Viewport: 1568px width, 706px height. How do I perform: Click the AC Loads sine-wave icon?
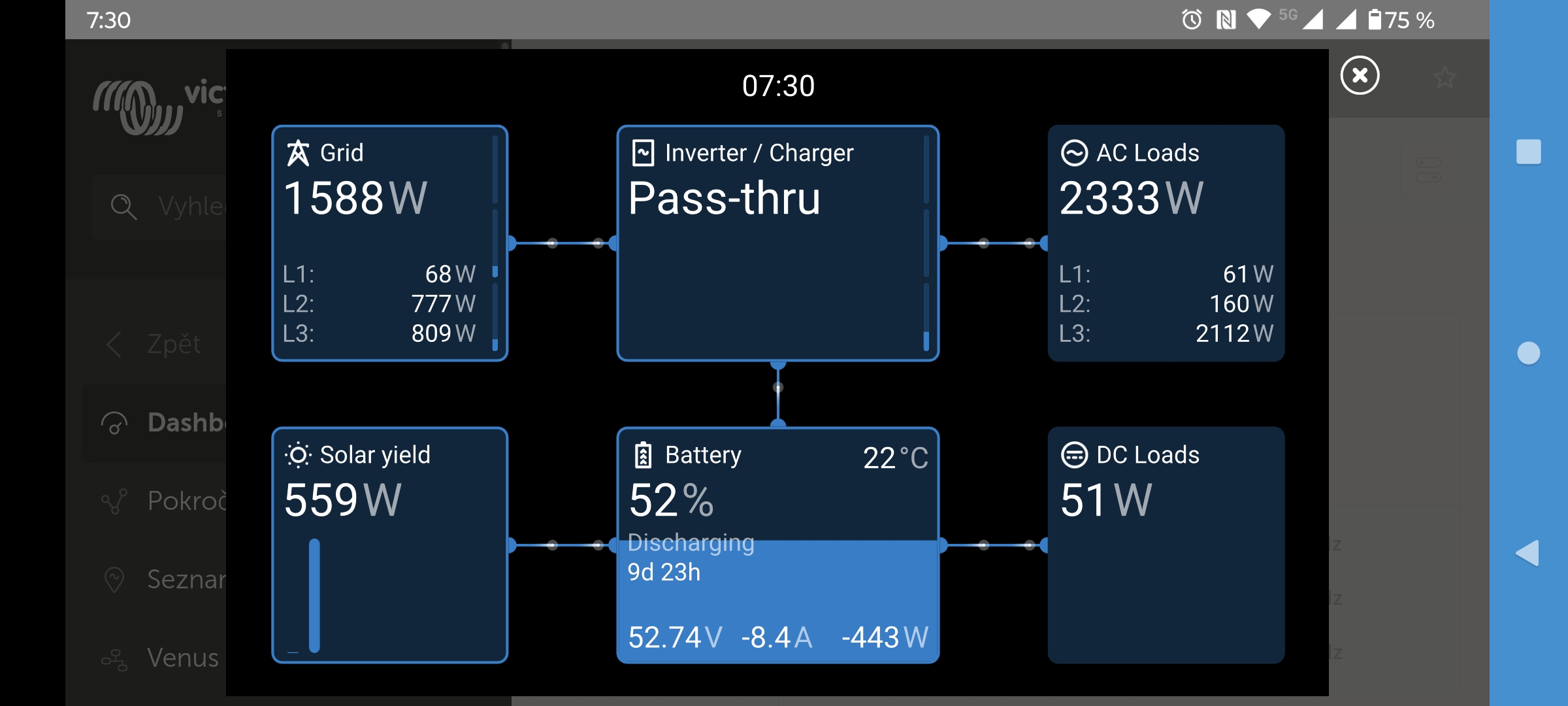pyautogui.click(x=1074, y=153)
